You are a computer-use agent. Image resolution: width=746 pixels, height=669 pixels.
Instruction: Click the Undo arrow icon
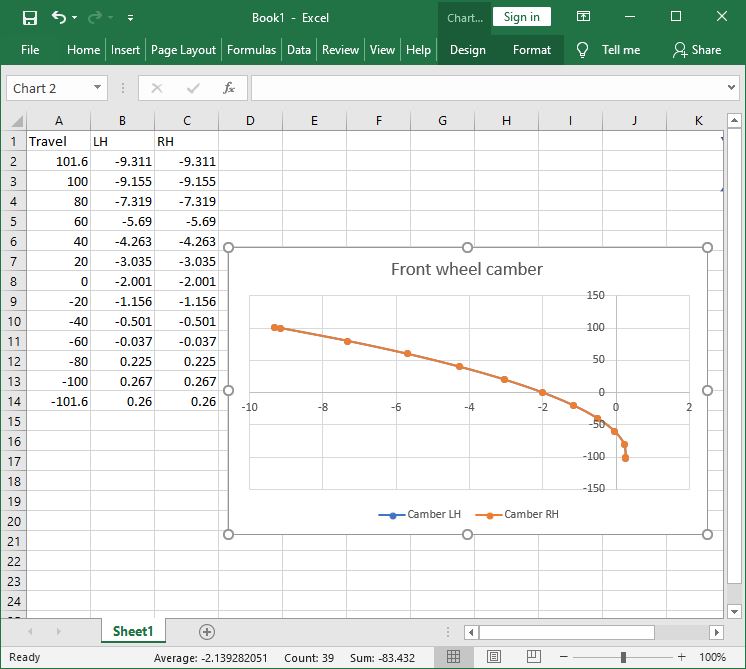tap(59, 17)
